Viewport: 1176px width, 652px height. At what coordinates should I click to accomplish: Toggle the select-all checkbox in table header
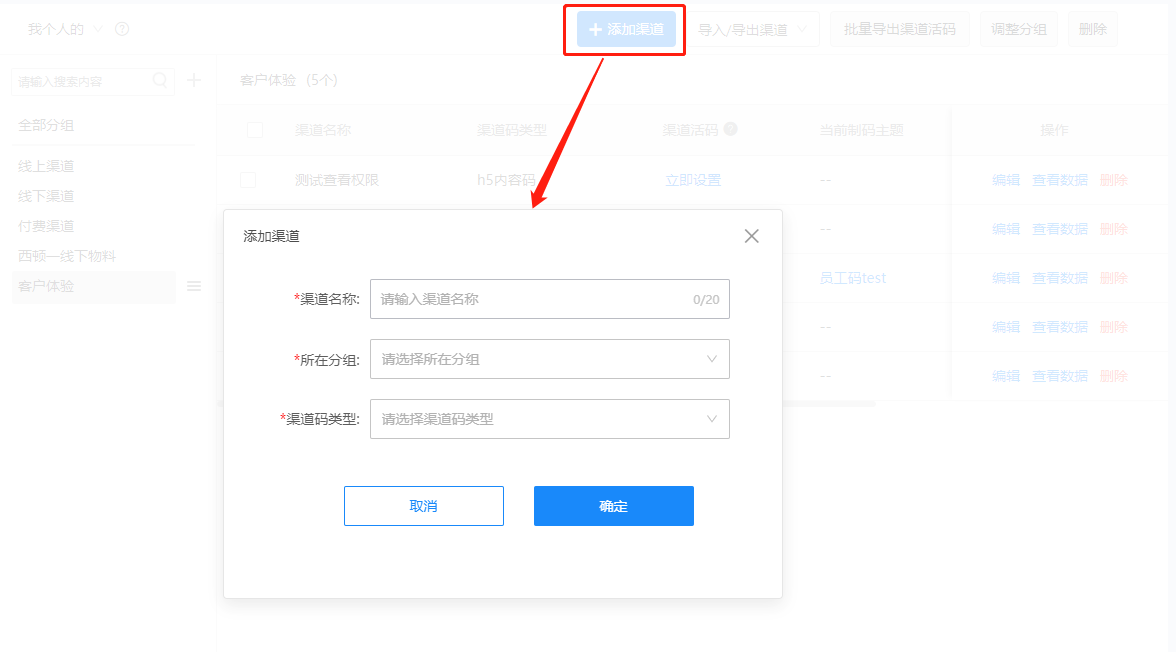[255, 130]
